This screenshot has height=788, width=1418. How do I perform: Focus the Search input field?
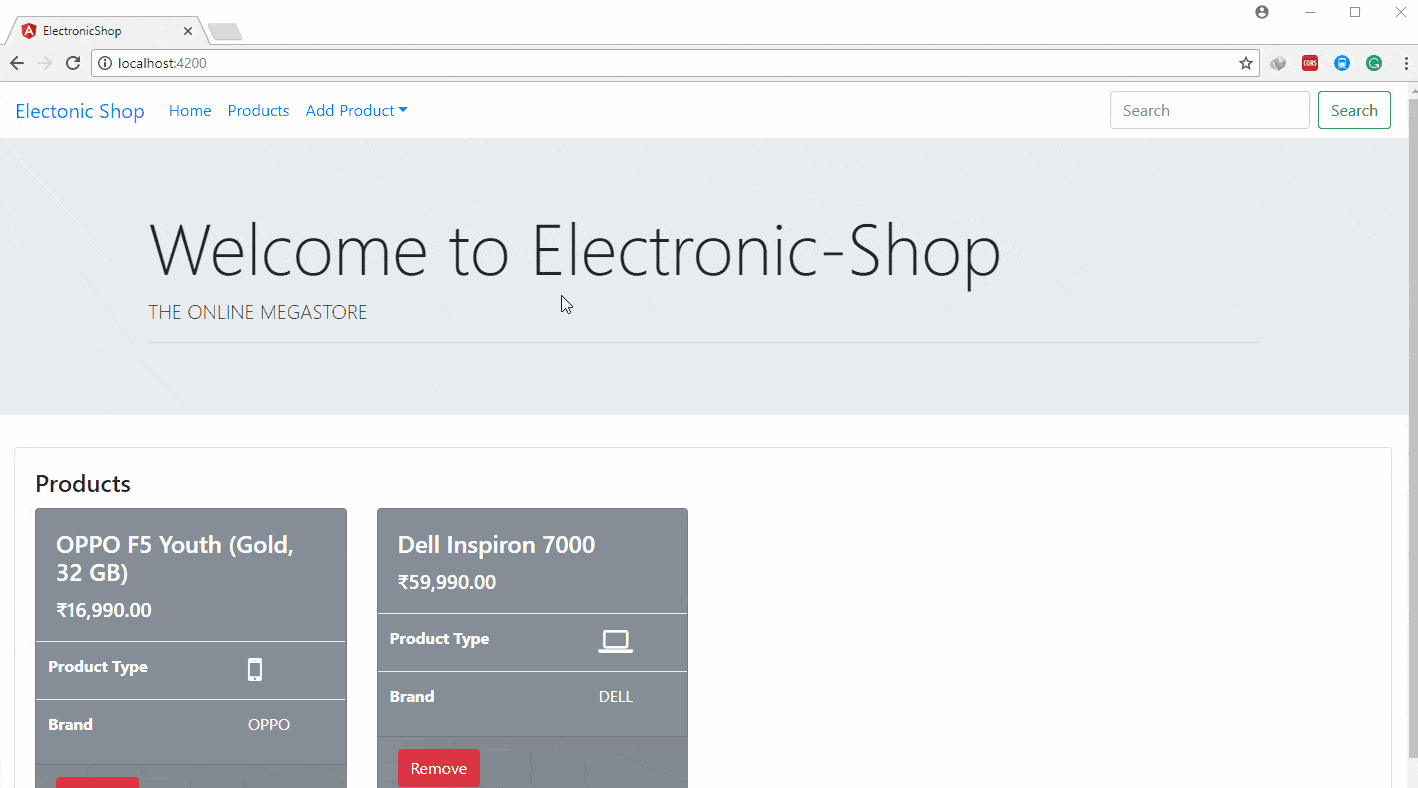pos(1210,110)
